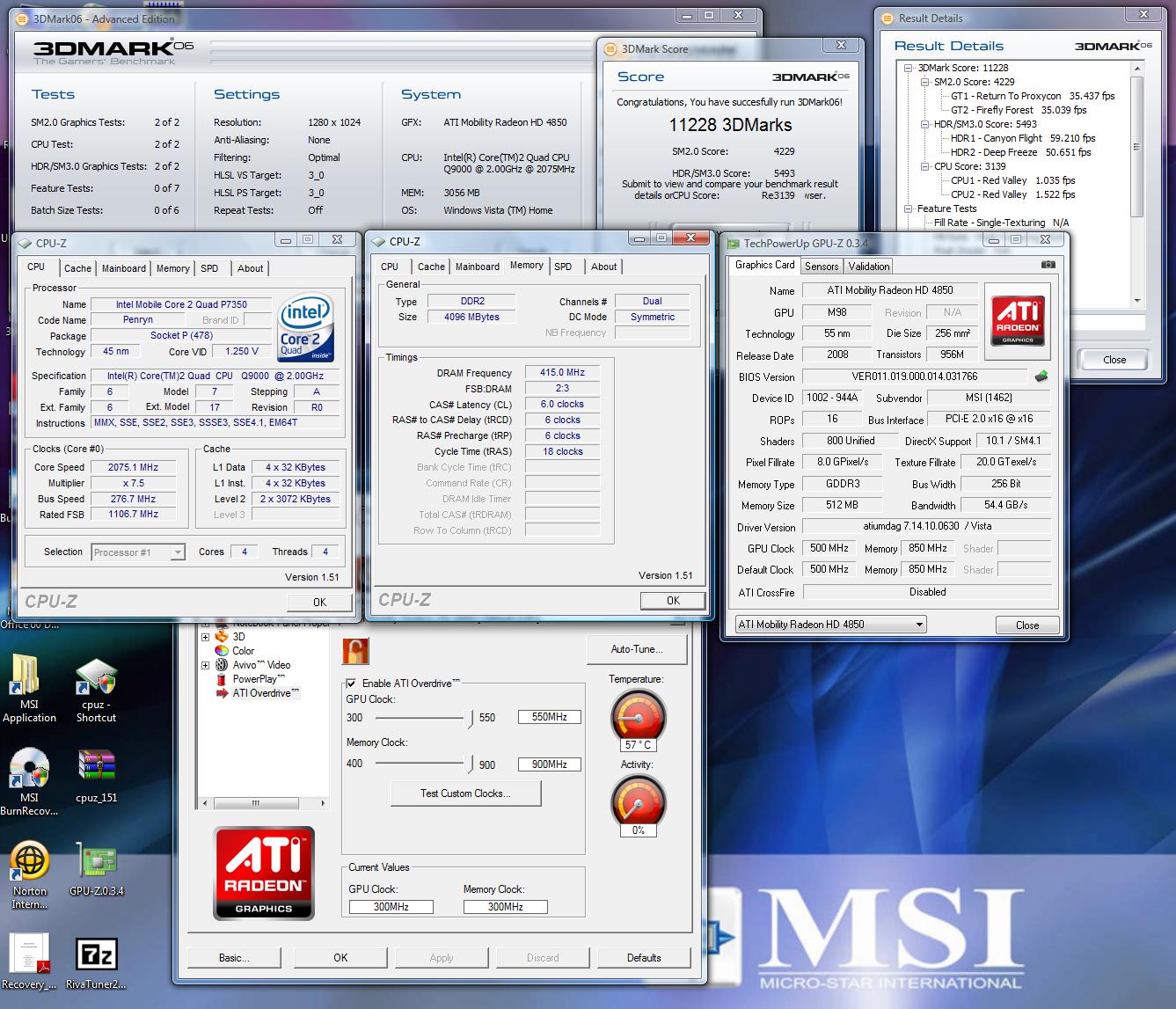Screen dimensions: 1176x1009
Task: Expand the 3D node in Catalyst tree
Action: (x=205, y=637)
